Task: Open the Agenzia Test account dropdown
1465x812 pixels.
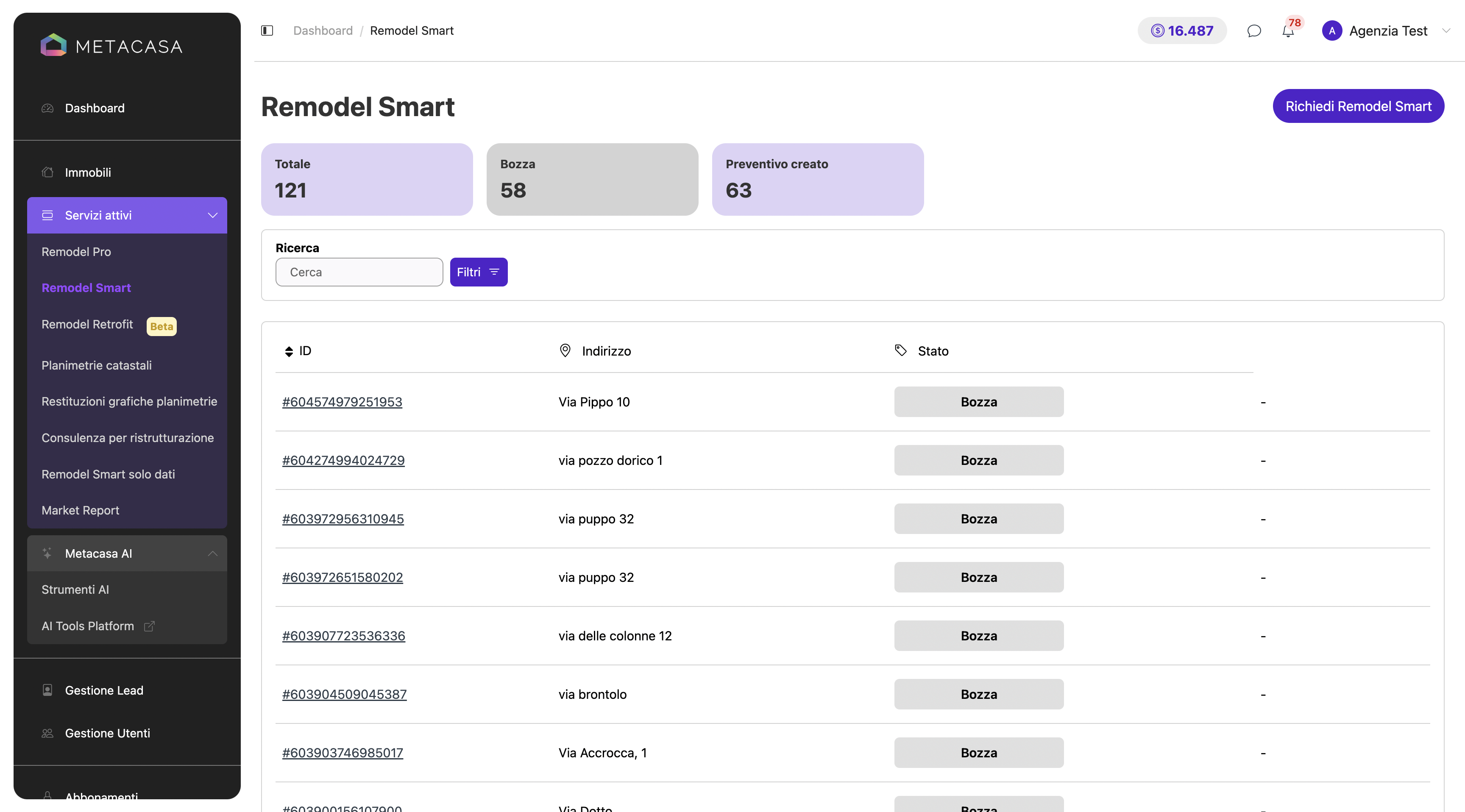Action: pos(1446,31)
